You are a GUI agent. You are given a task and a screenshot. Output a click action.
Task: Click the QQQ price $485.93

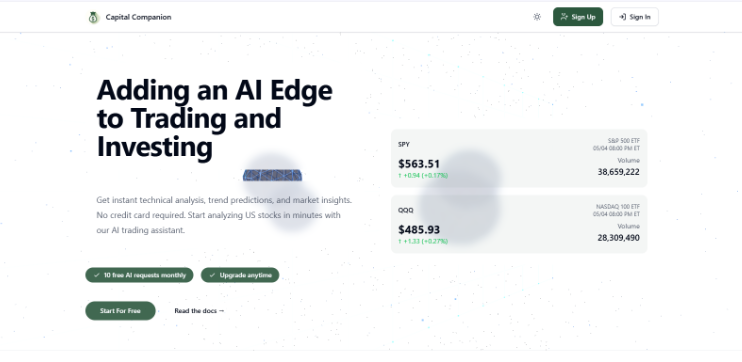pyautogui.click(x=419, y=230)
